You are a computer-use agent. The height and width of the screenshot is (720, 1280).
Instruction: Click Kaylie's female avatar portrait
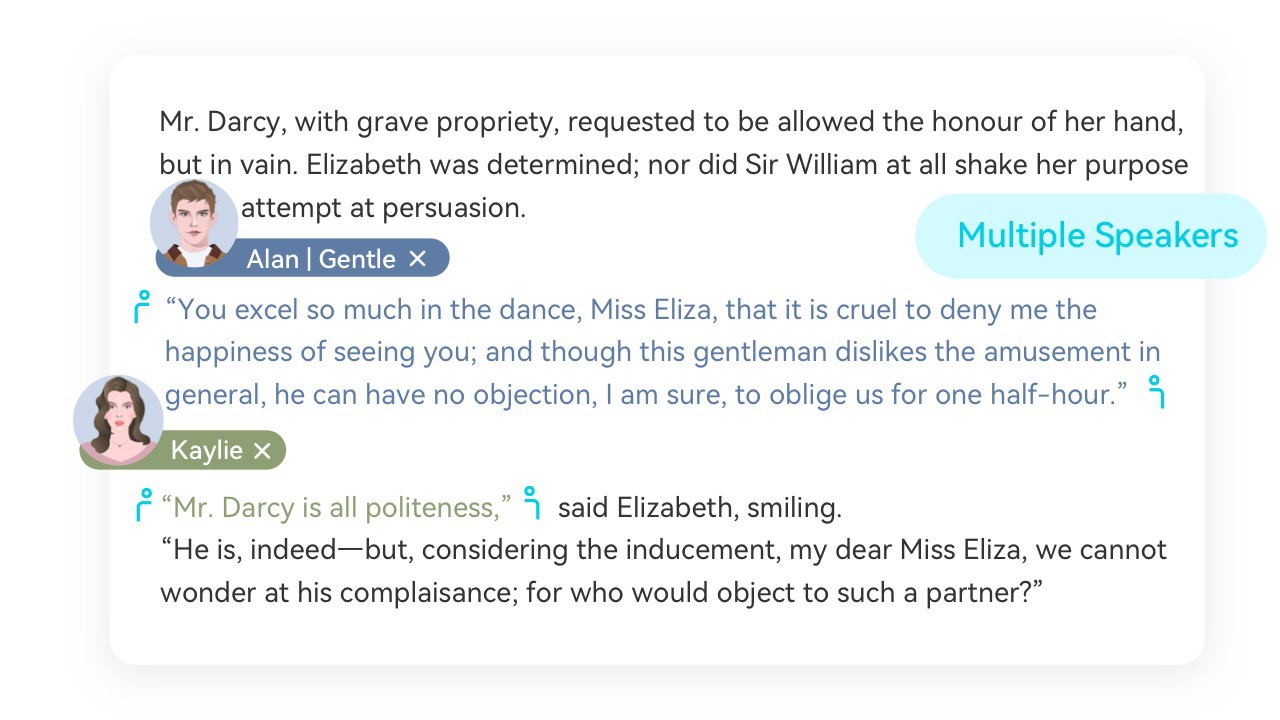pyautogui.click(x=119, y=419)
